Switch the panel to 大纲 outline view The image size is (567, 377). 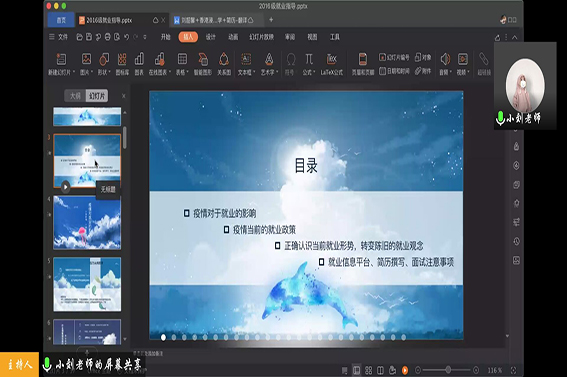coord(75,96)
